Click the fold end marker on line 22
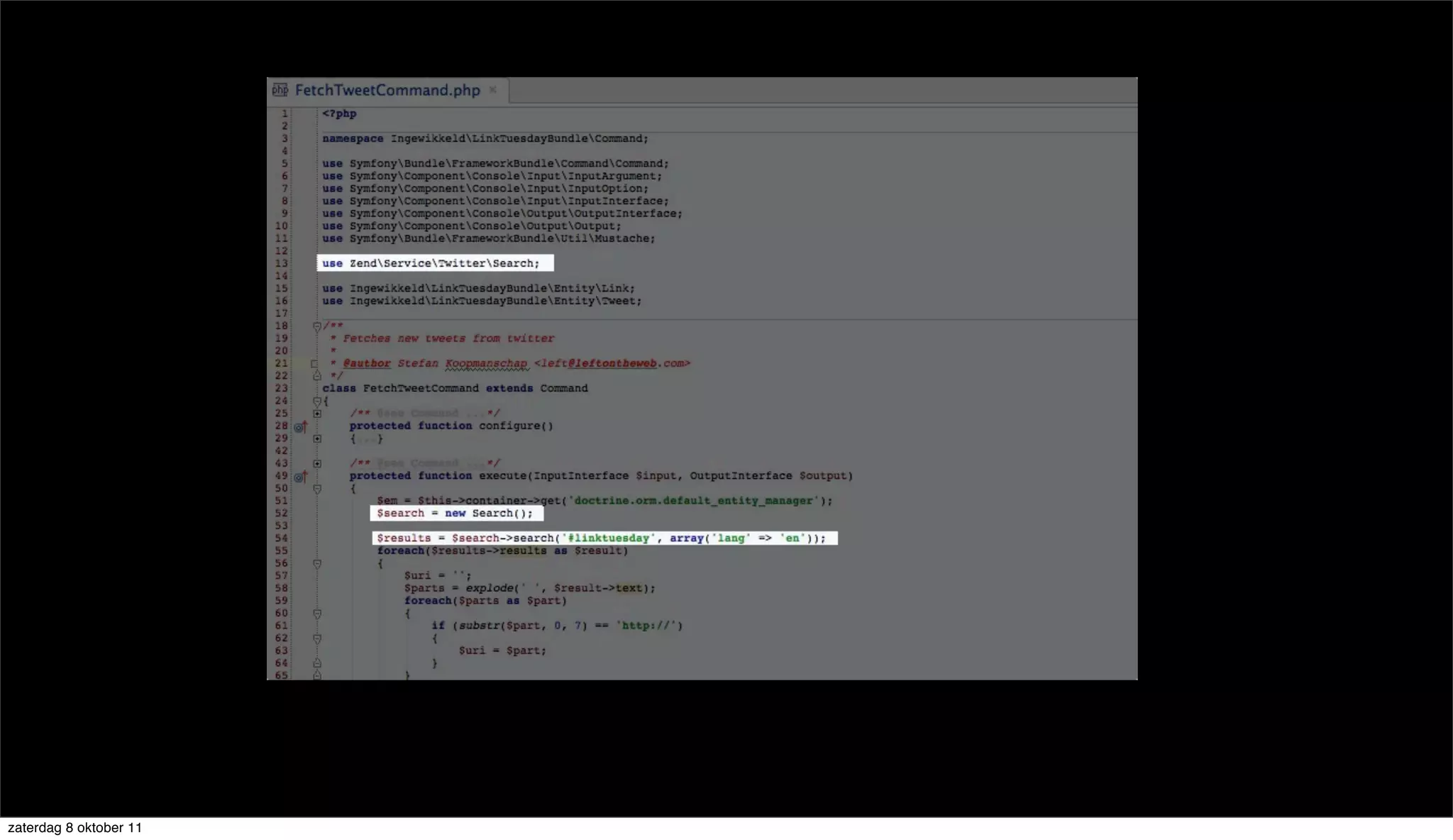Viewport: 1453px width, 840px height. coord(317,376)
